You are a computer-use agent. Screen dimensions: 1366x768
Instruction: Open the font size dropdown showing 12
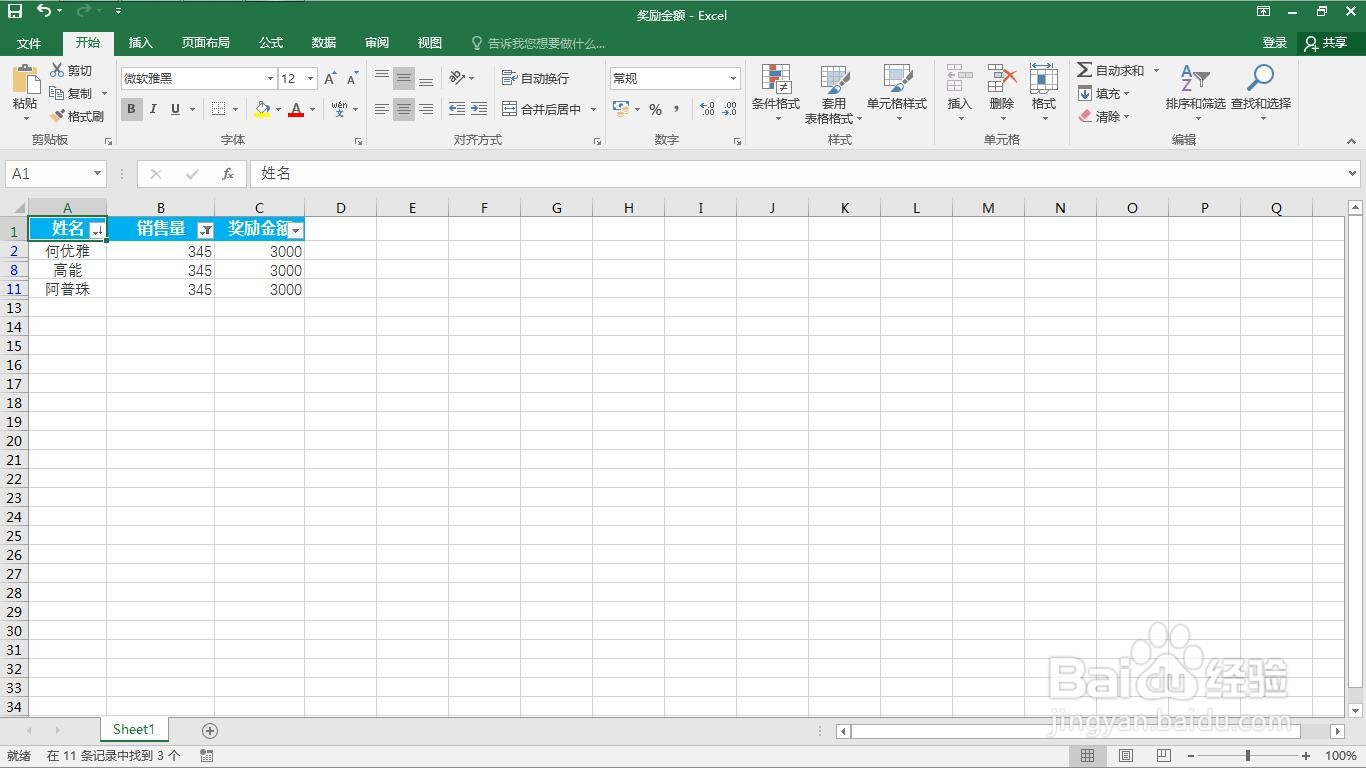click(310, 78)
